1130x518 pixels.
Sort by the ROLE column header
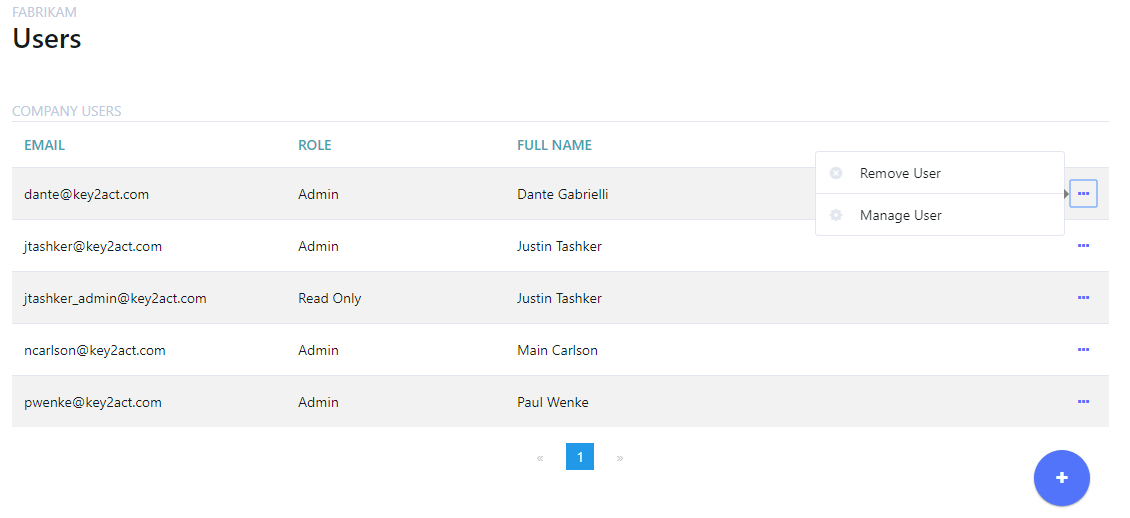[314, 145]
